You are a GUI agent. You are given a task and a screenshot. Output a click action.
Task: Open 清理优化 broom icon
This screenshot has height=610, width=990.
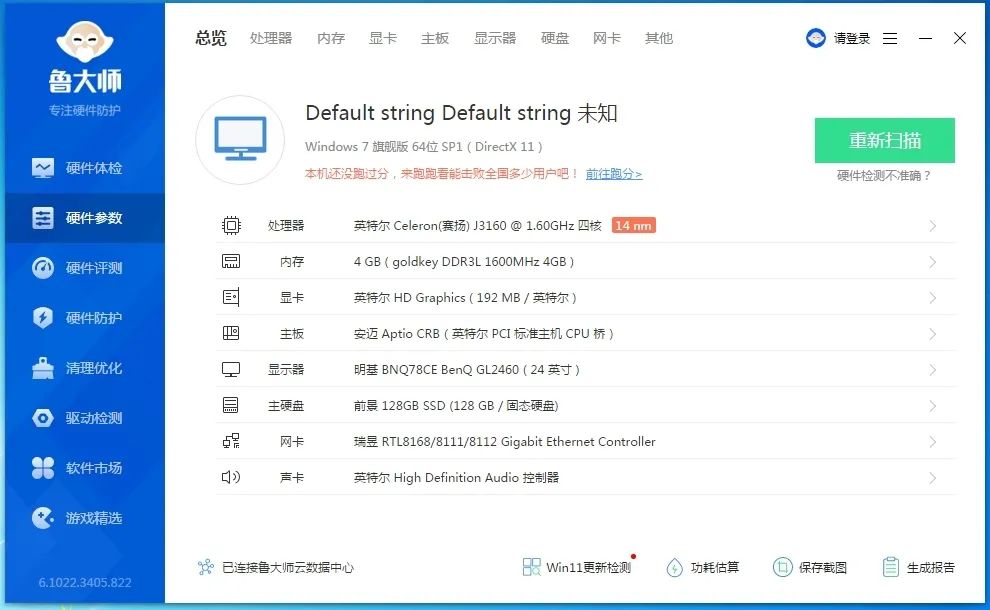[x=43, y=368]
